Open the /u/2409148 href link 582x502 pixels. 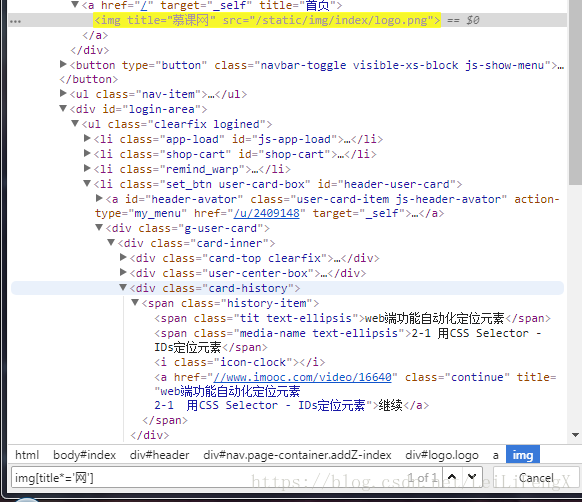coord(266,213)
